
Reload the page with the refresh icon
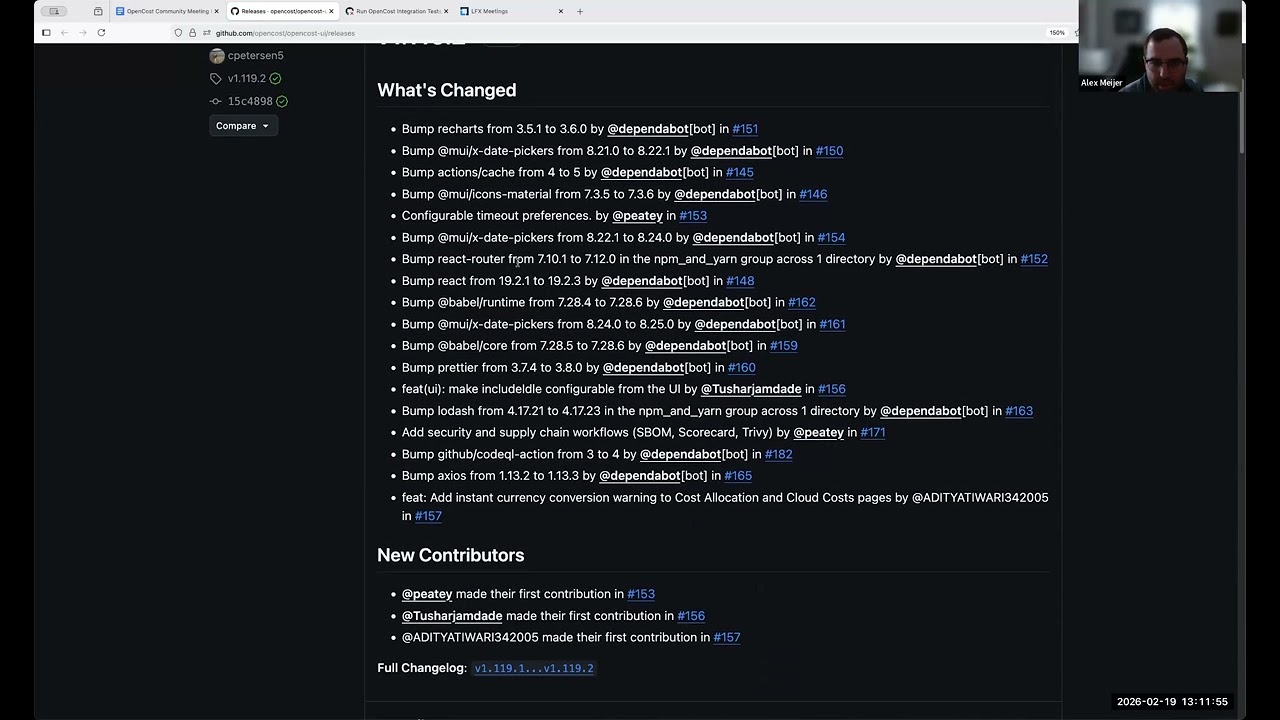coord(101,33)
